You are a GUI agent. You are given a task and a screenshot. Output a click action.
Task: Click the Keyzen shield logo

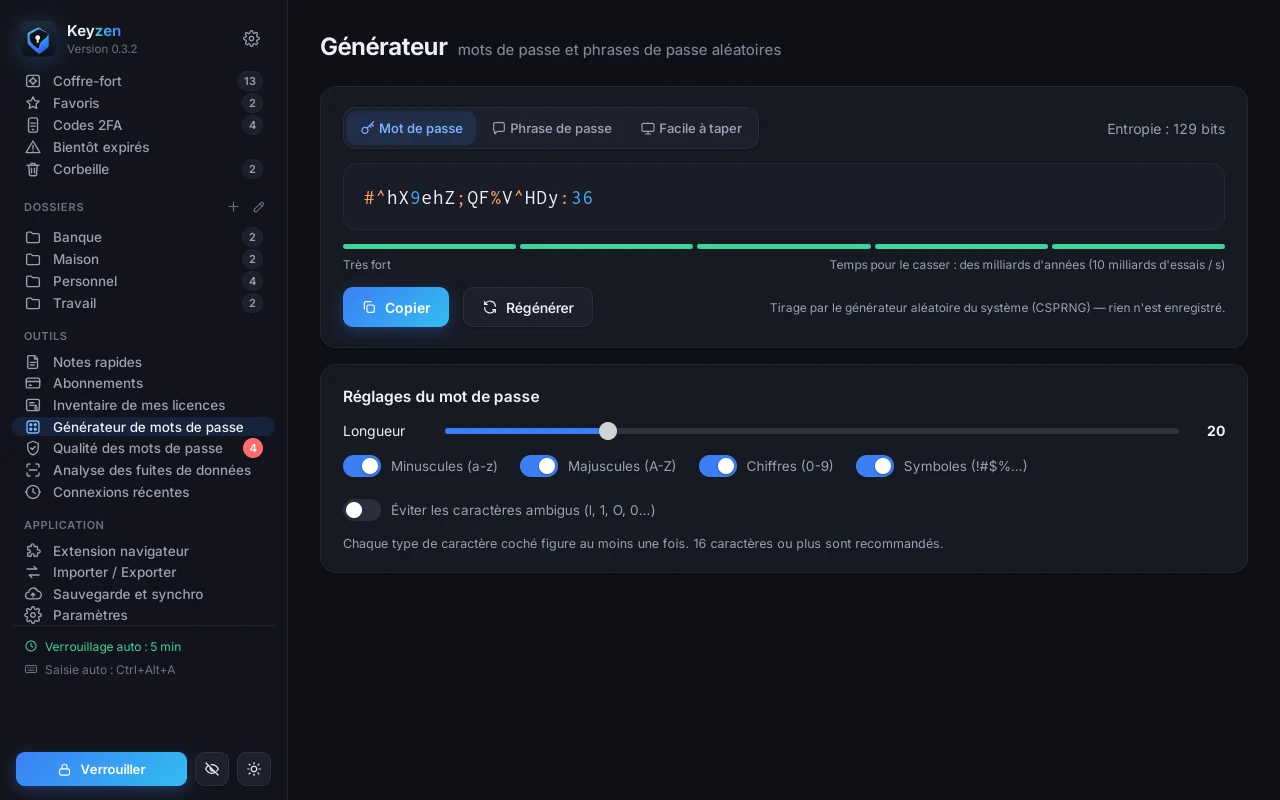pos(38,39)
